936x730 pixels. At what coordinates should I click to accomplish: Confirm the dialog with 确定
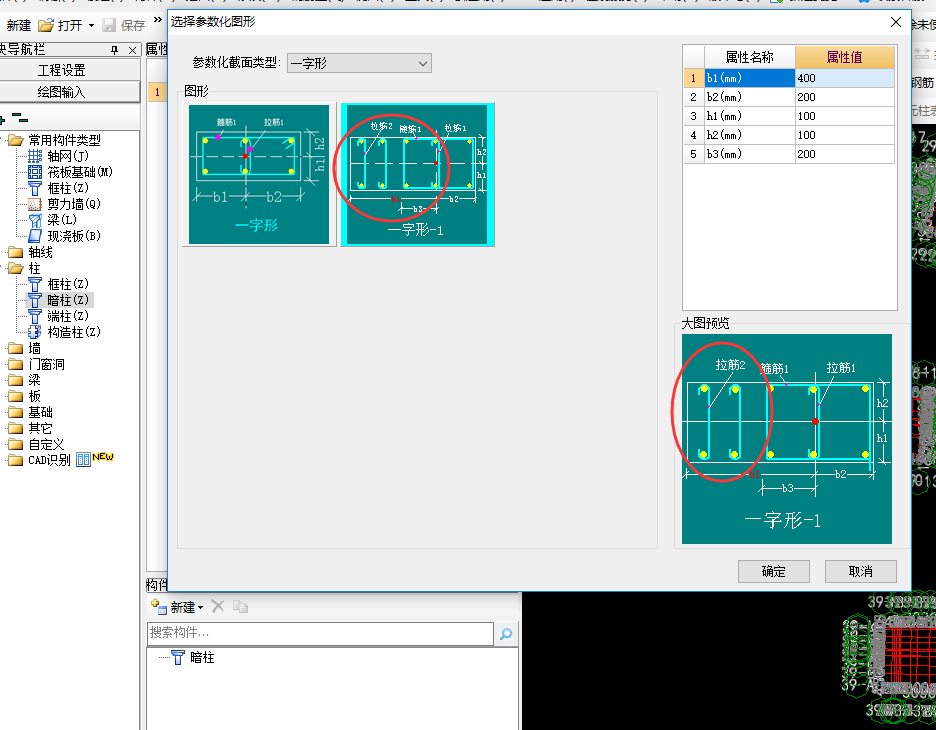tap(773, 571)
